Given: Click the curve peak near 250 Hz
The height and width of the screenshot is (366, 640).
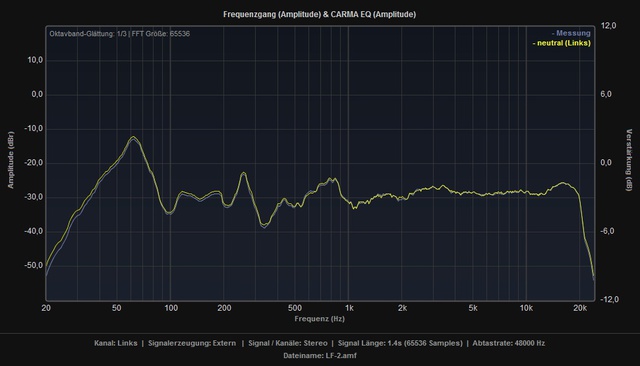Looking at the screenshot, I should (244, 173).
